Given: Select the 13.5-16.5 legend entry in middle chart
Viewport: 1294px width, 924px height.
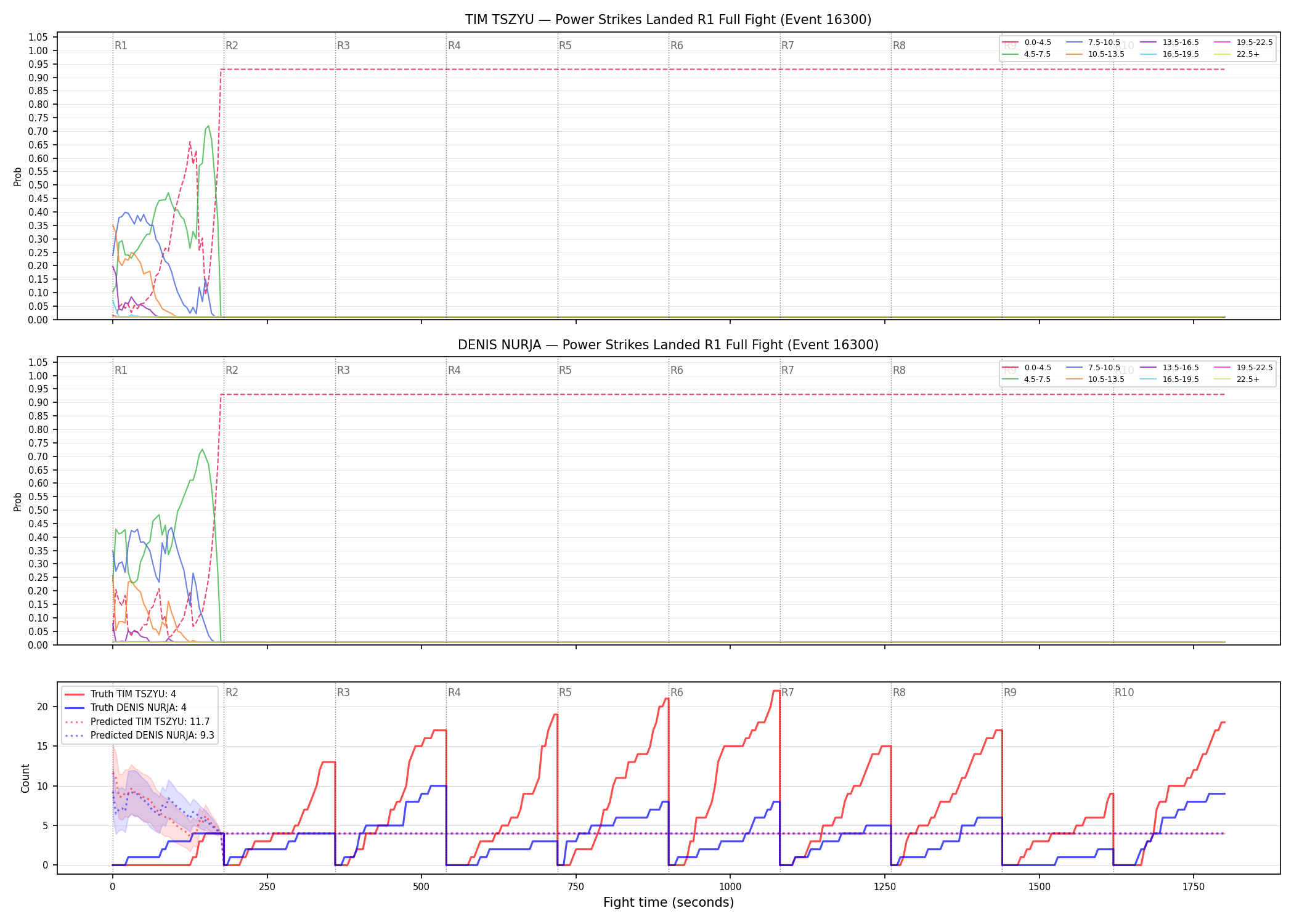Looking at the screenshot, I should point(1170,368).
